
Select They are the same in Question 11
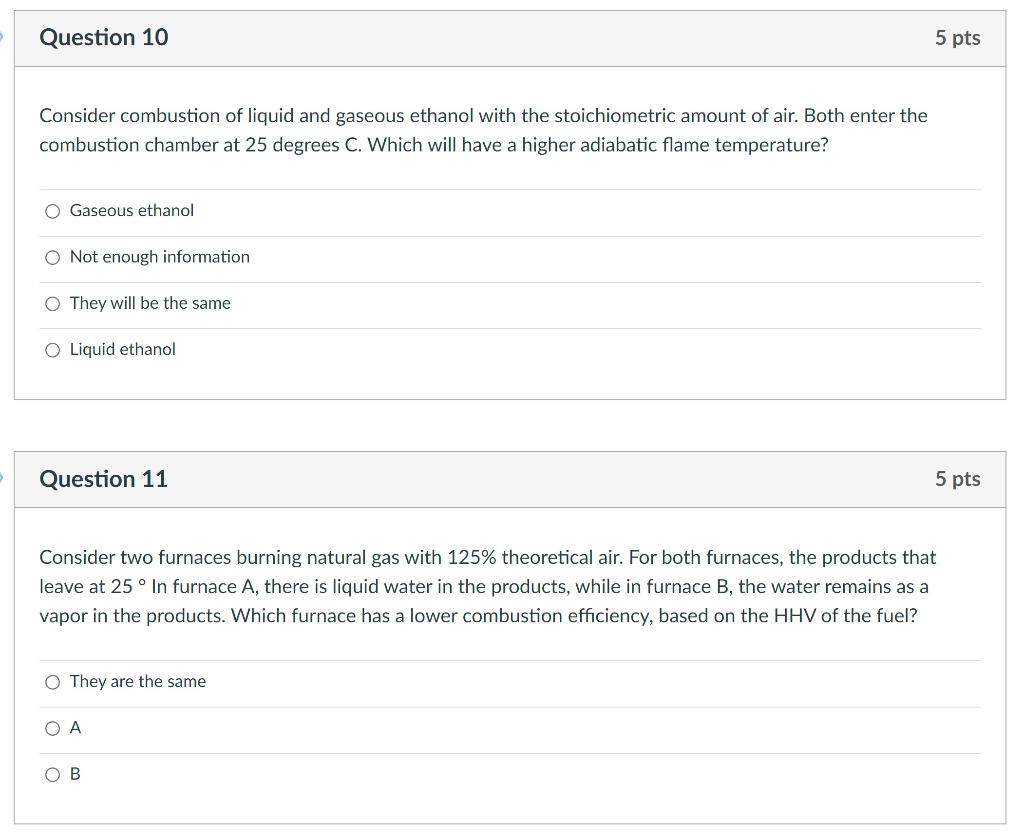coord(52,682)
